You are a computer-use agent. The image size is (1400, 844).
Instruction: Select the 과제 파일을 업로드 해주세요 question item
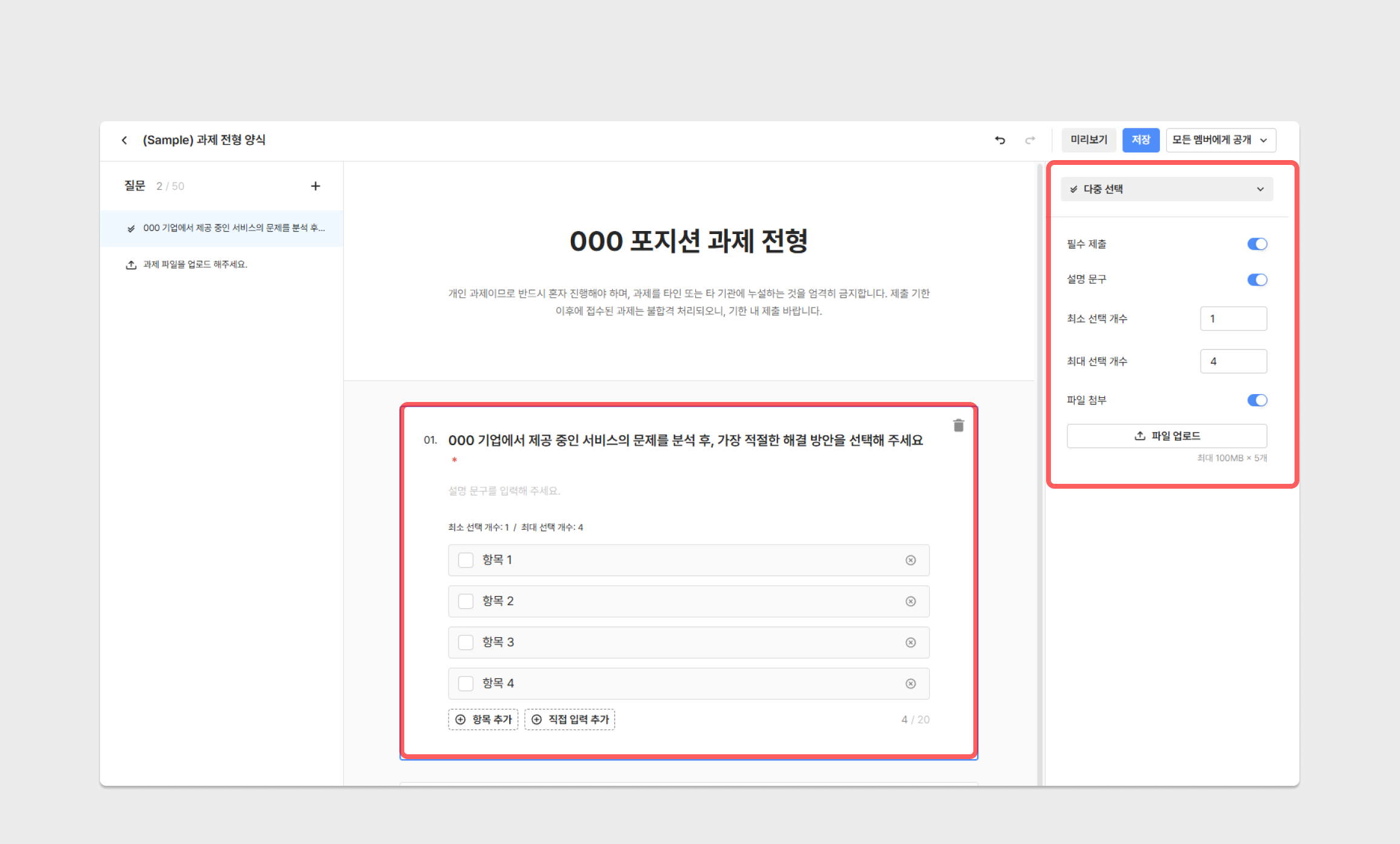pos(195,264)
